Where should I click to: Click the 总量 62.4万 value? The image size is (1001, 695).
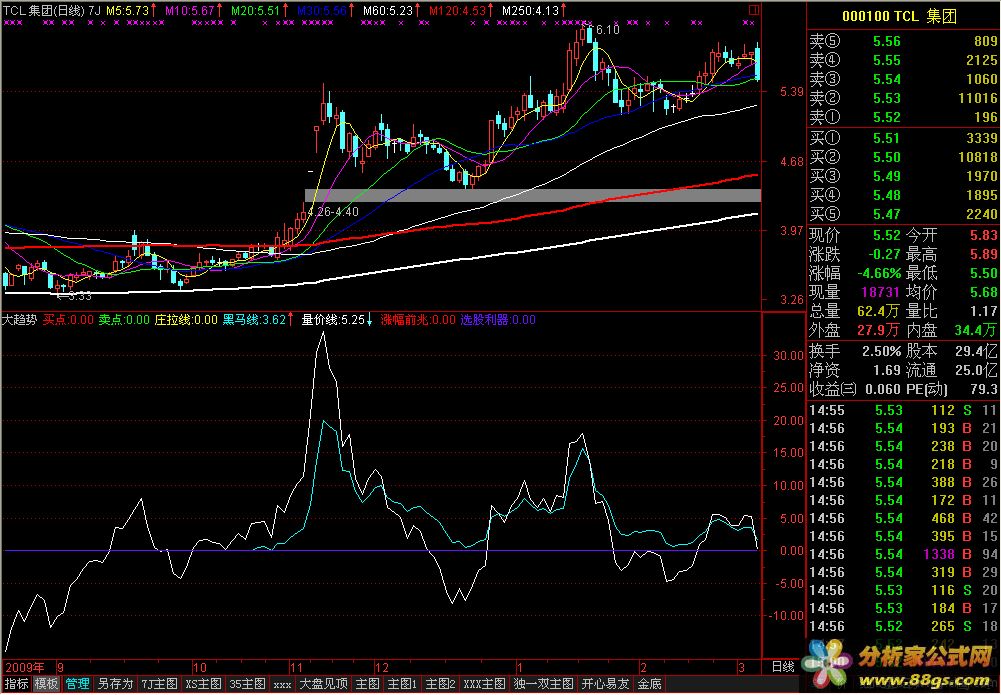tap(880, 311)
